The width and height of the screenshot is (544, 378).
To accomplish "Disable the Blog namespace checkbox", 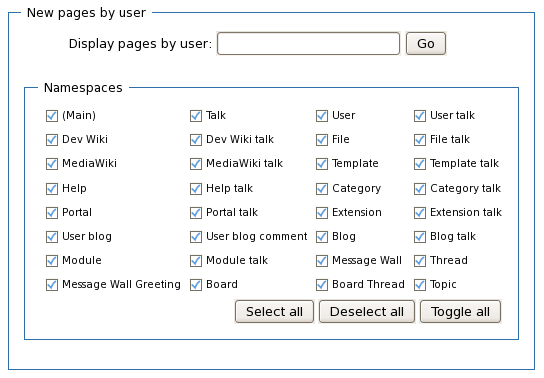I will click(x=322, y=237).
